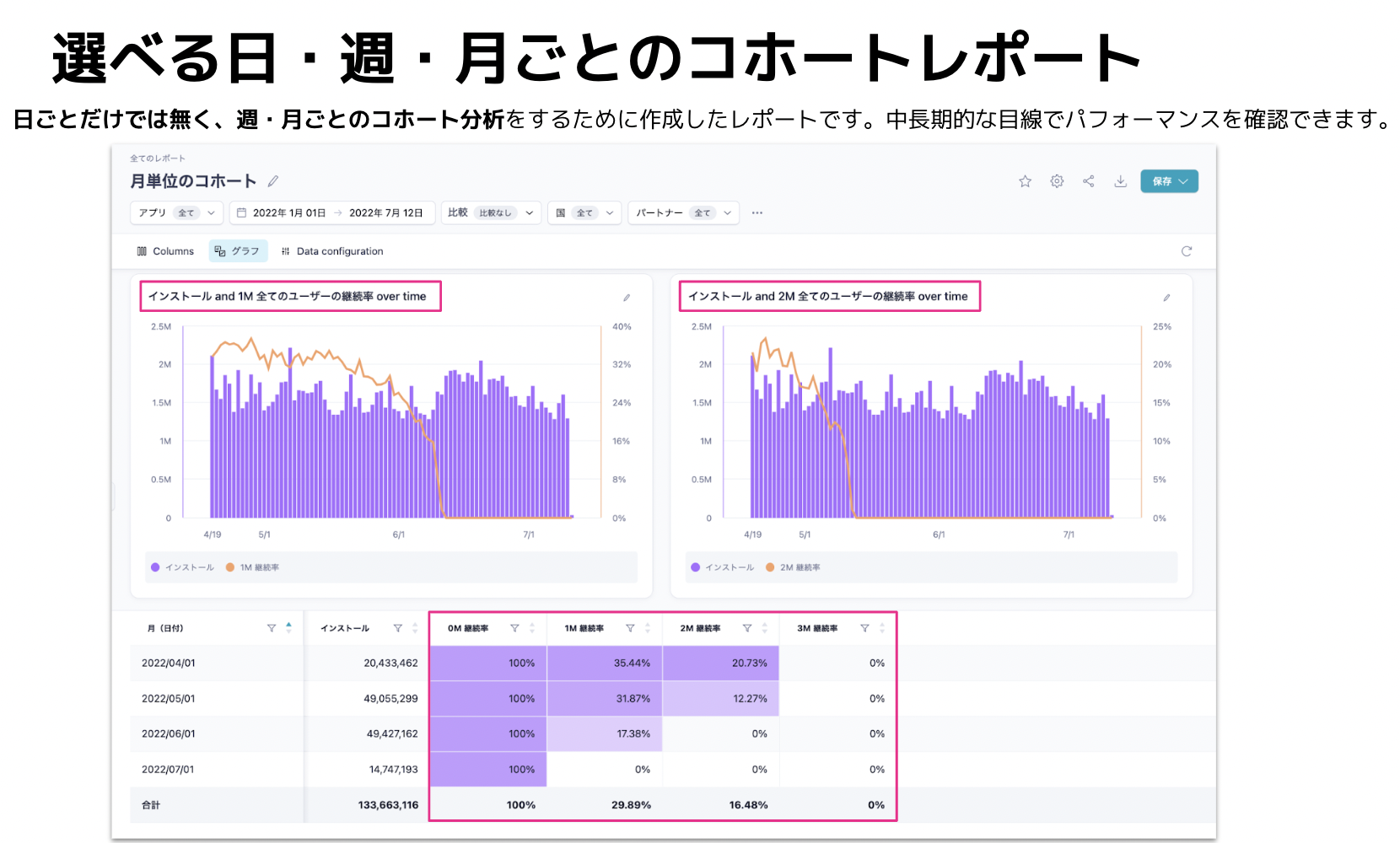Viewport: 1400px width, 843px height.
Task: Click the refresh icon in toolbar
Action: pyautogui.click(x=1187, y=251)
